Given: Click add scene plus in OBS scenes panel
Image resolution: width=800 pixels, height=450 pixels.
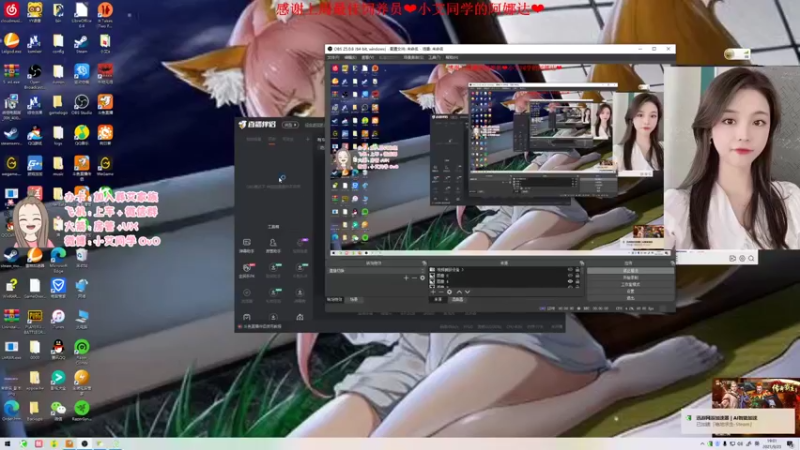Looking at the screenshot, I should (406, 278).
